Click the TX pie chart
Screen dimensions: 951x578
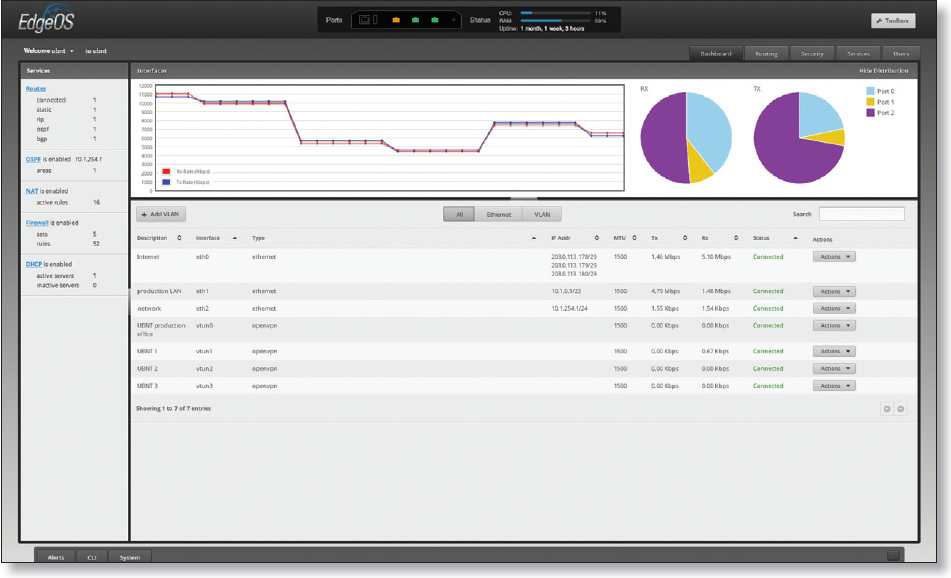point(799,138)
